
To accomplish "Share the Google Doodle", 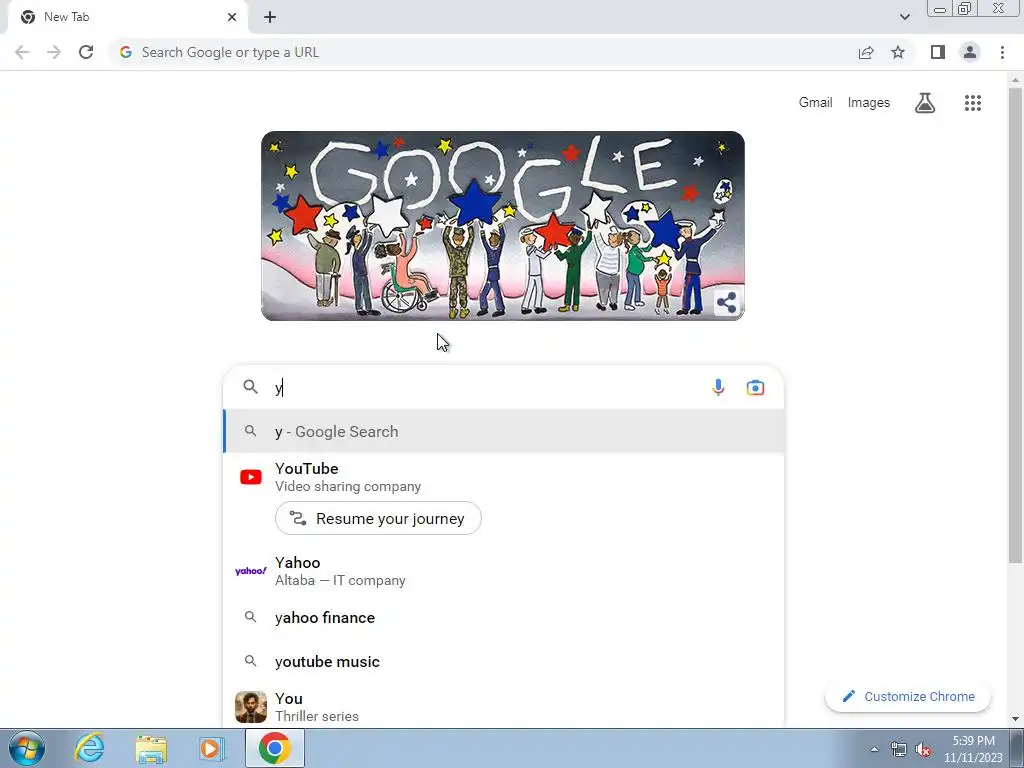I will [x=726, y=302].
